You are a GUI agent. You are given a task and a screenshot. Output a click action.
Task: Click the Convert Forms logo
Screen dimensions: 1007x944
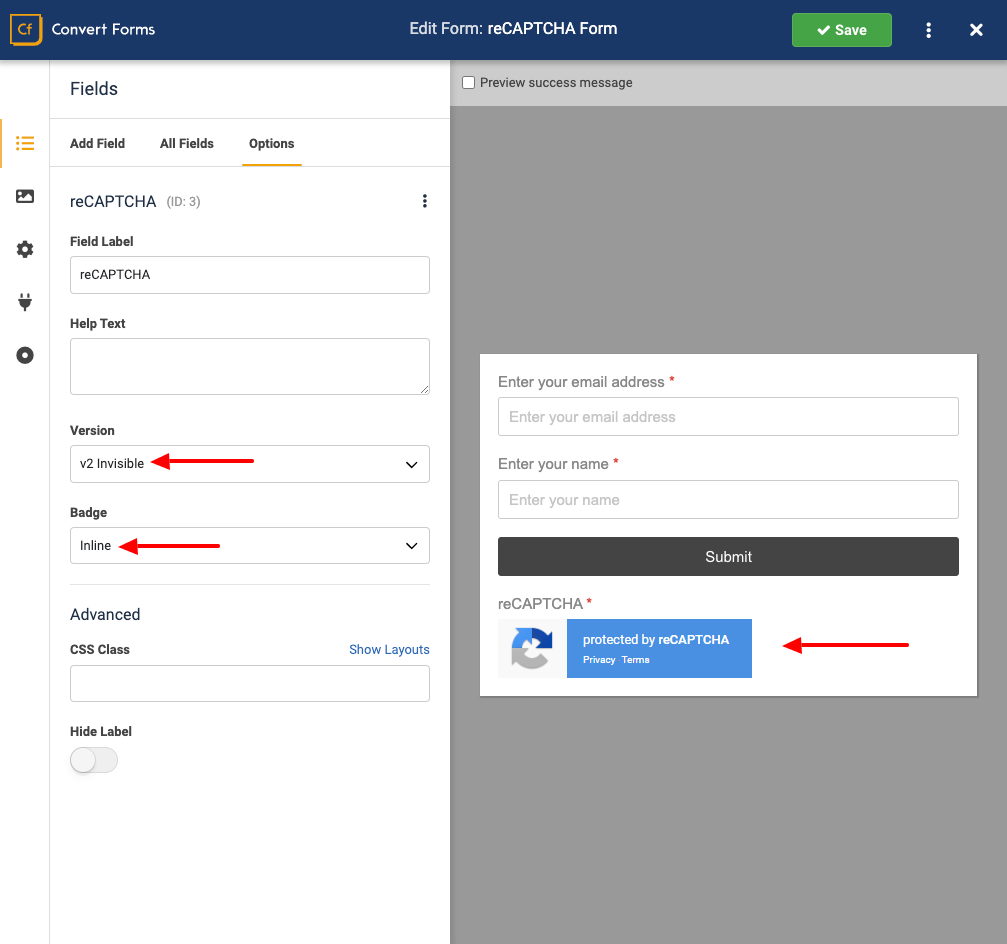[x=83, y=29]
